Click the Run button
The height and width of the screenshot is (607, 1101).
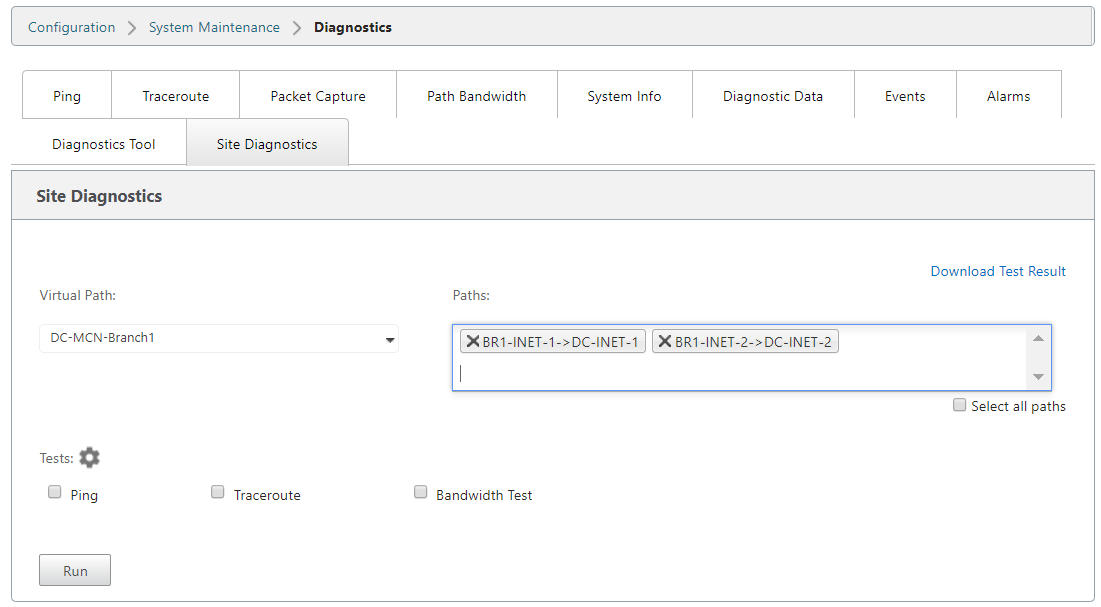pos(75,571)
